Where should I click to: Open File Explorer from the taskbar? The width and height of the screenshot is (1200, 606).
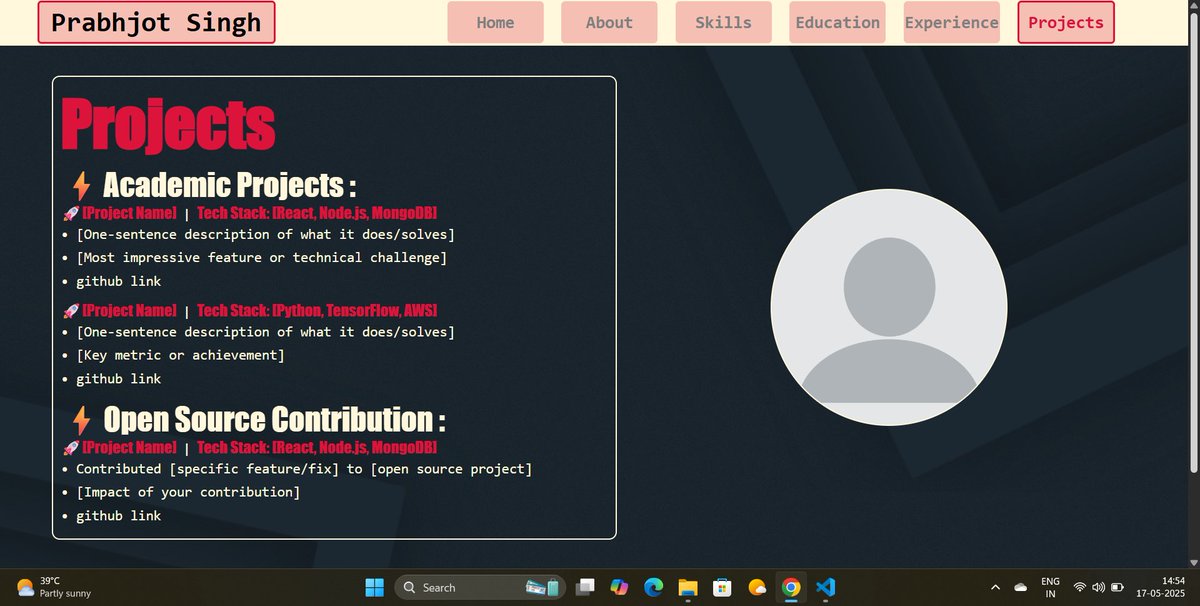(x=687, y=587)
